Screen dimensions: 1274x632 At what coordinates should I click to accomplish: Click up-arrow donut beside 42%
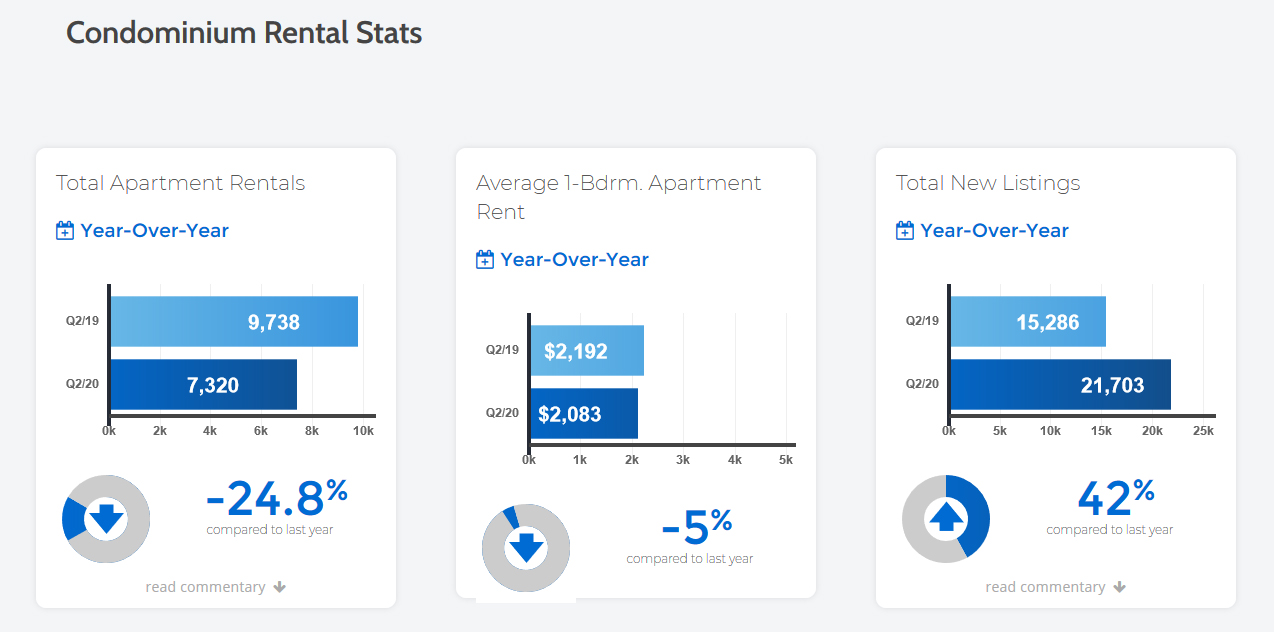(946, 519)
